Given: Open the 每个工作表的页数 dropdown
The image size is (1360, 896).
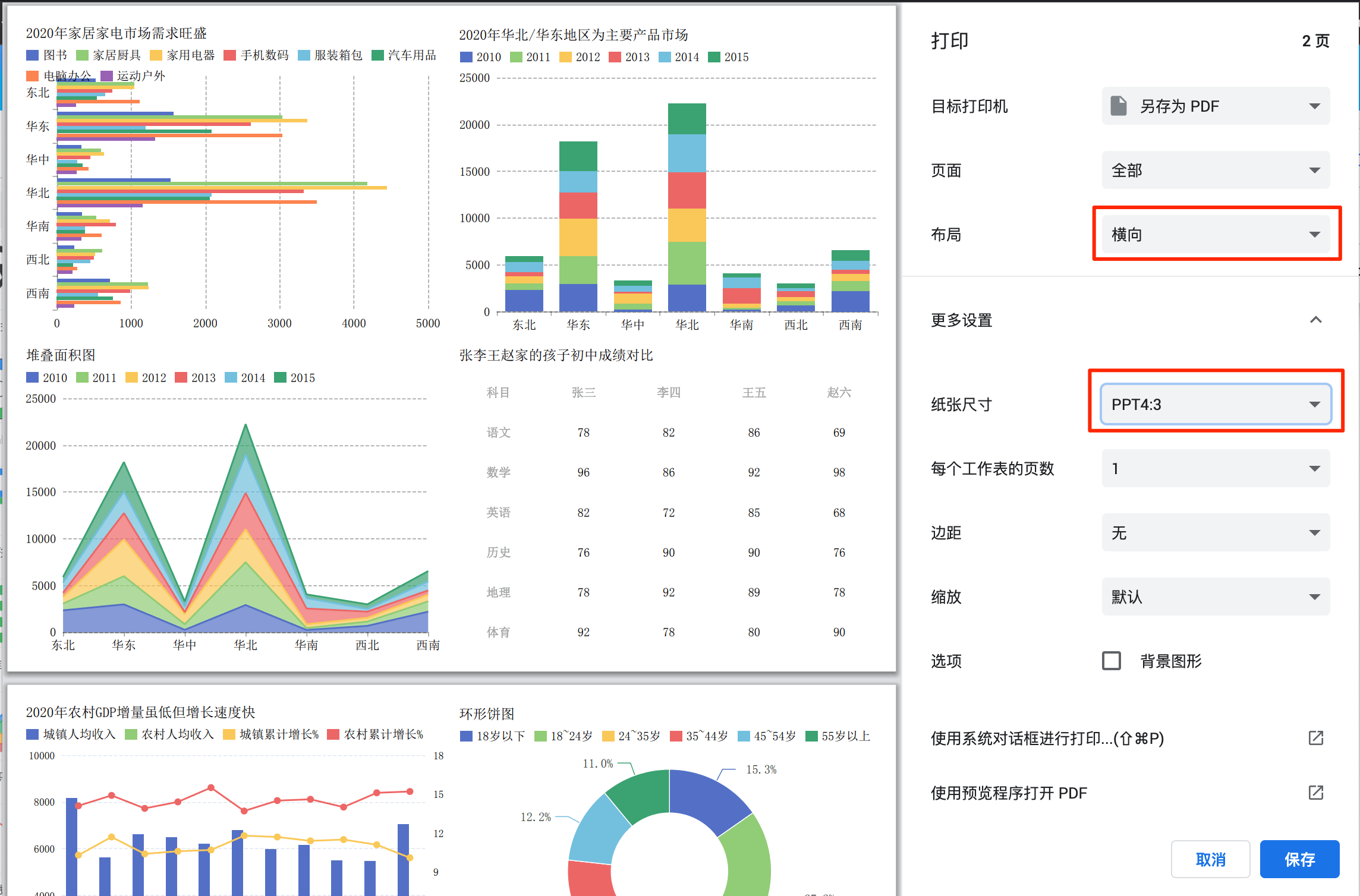Looking at the screenshot, I should 1216,469.
